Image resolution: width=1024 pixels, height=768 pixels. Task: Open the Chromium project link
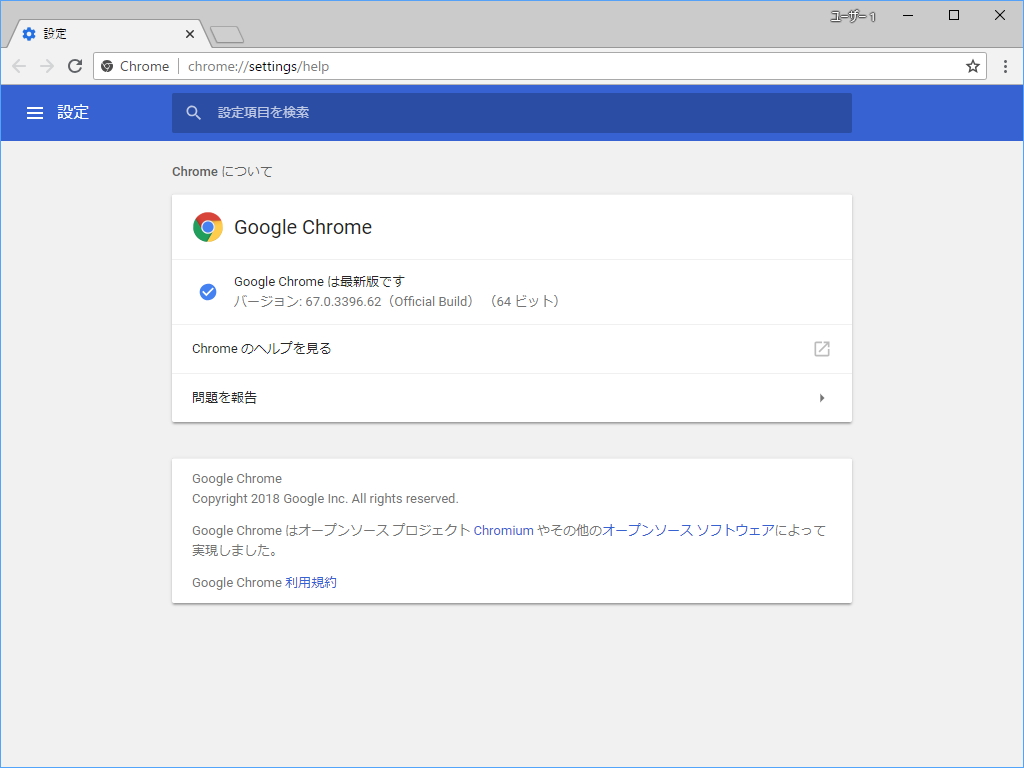coord(504,530)
